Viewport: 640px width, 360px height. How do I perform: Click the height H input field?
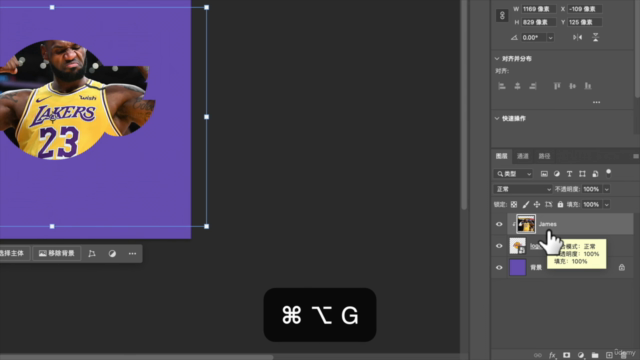pos(538,22)
